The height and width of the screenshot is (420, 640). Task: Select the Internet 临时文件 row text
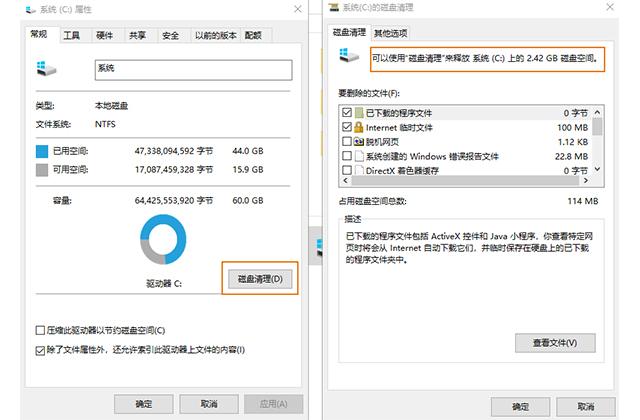pos(399,128)
